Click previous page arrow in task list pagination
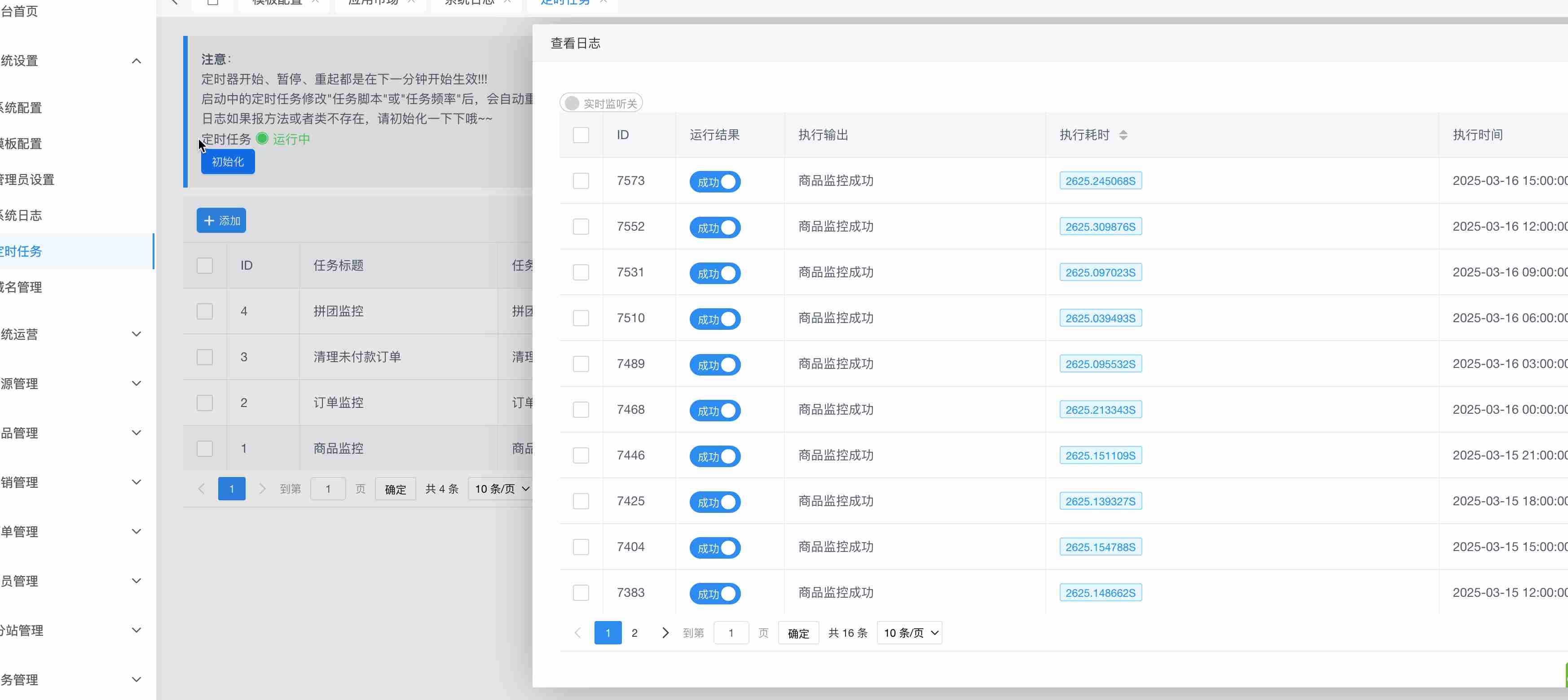The height and width of the screenshot is (700, 1568). [x=202, y=488]
